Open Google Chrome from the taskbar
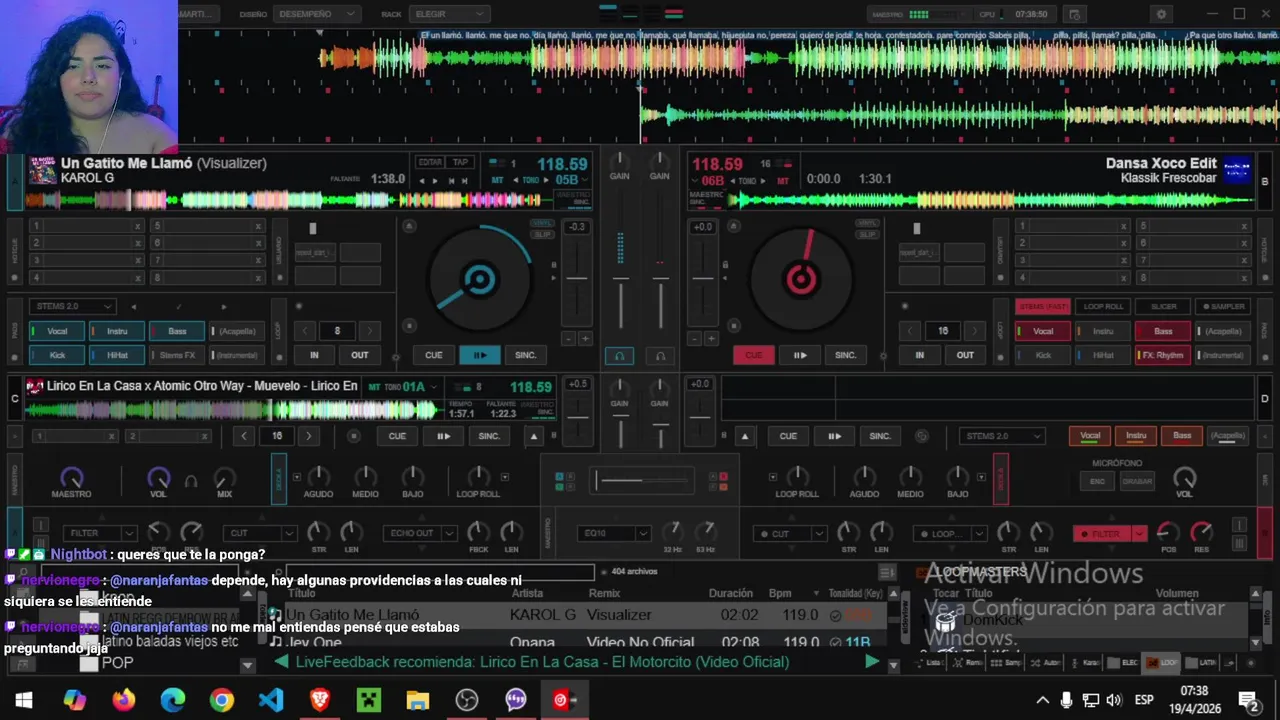 point(222,700)
